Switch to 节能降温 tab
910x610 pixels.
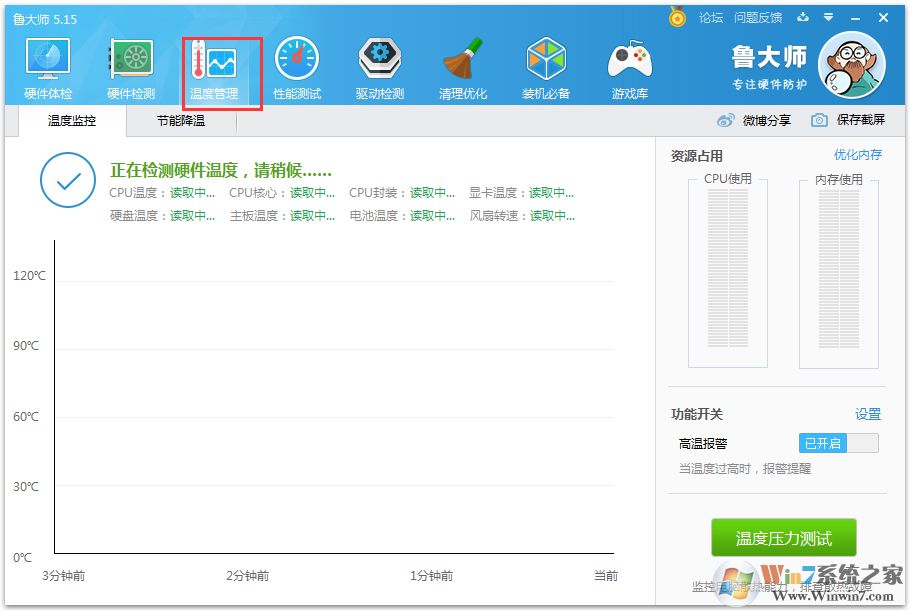(x=181, y=121)
